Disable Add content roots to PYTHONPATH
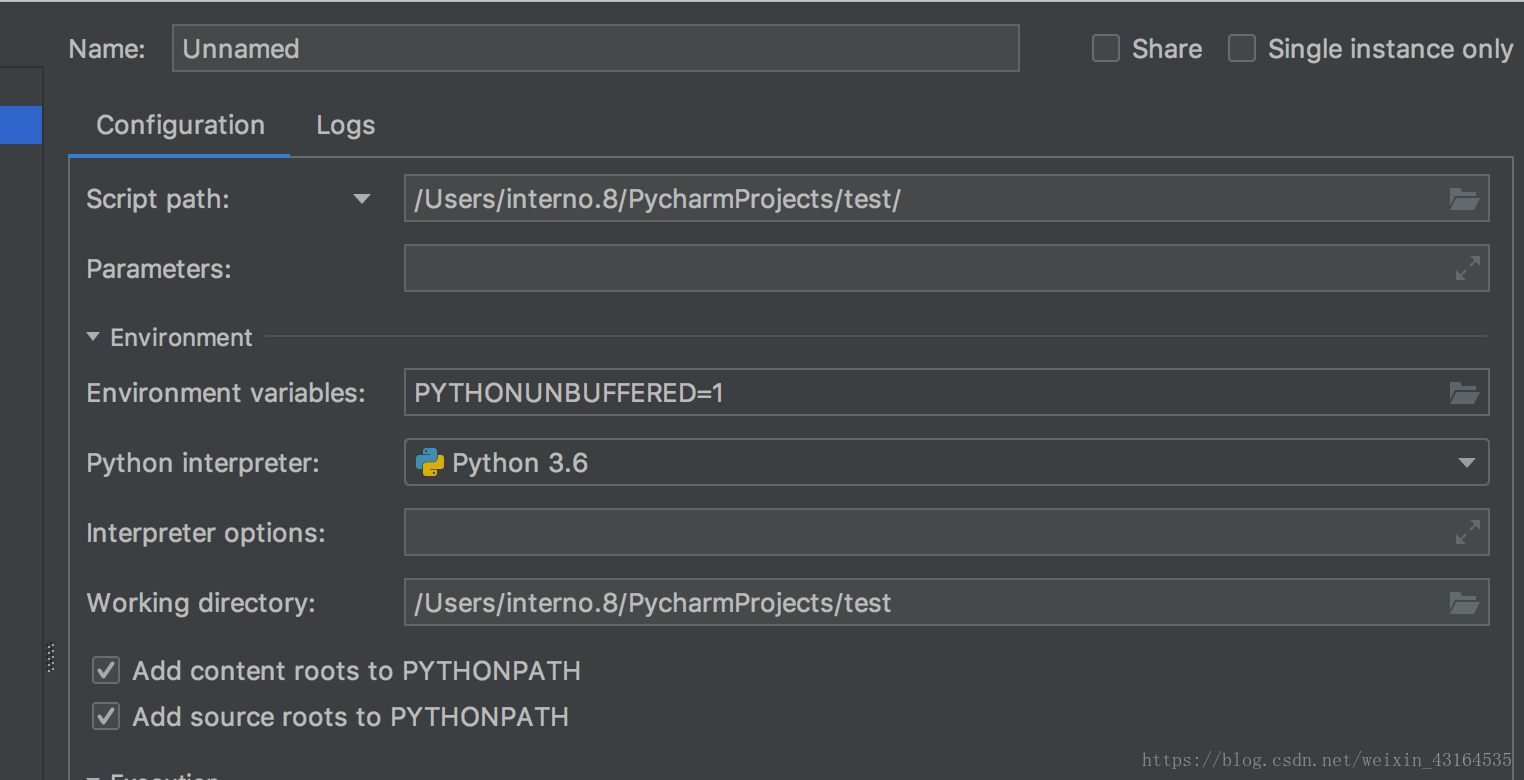1524x780 pixels. pos(105,670)
